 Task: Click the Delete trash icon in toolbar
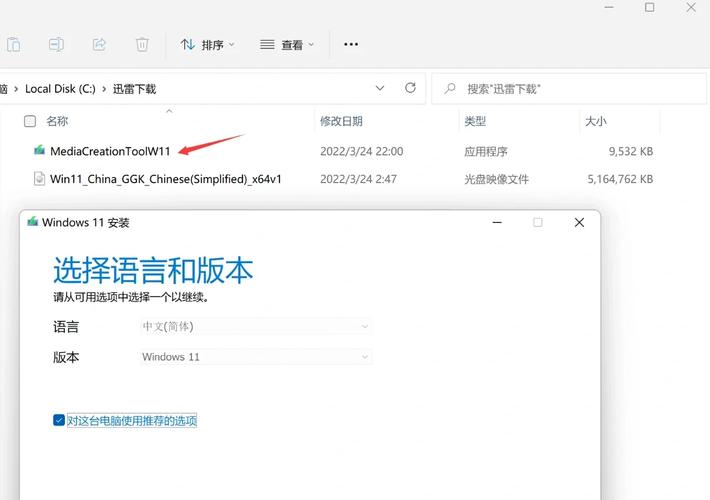(x=142, y=44)
